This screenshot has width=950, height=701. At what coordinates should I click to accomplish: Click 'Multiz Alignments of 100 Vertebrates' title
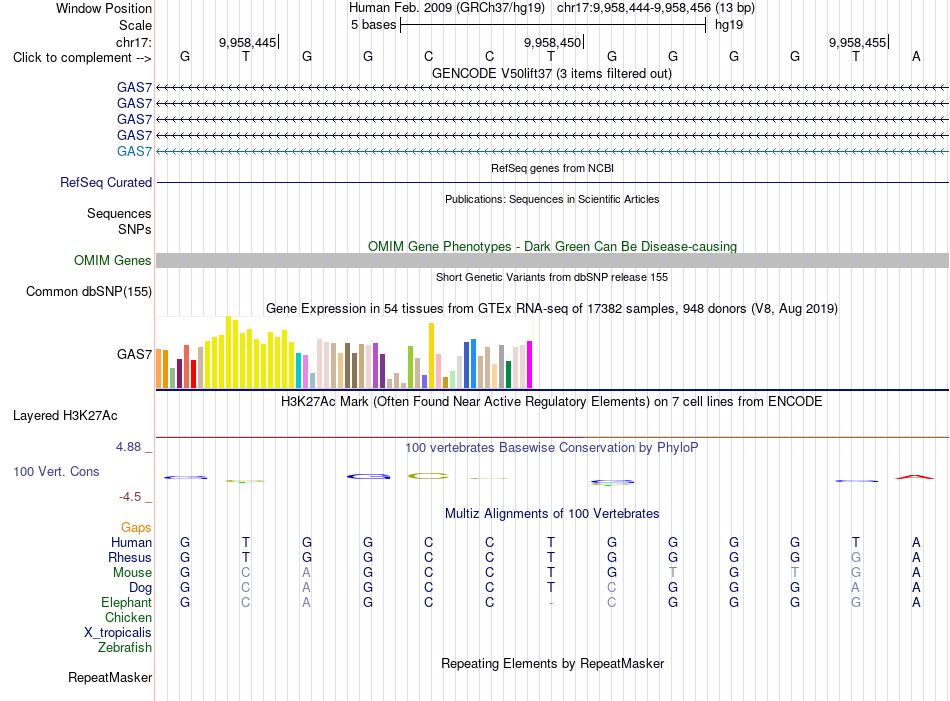click(552, 514)
